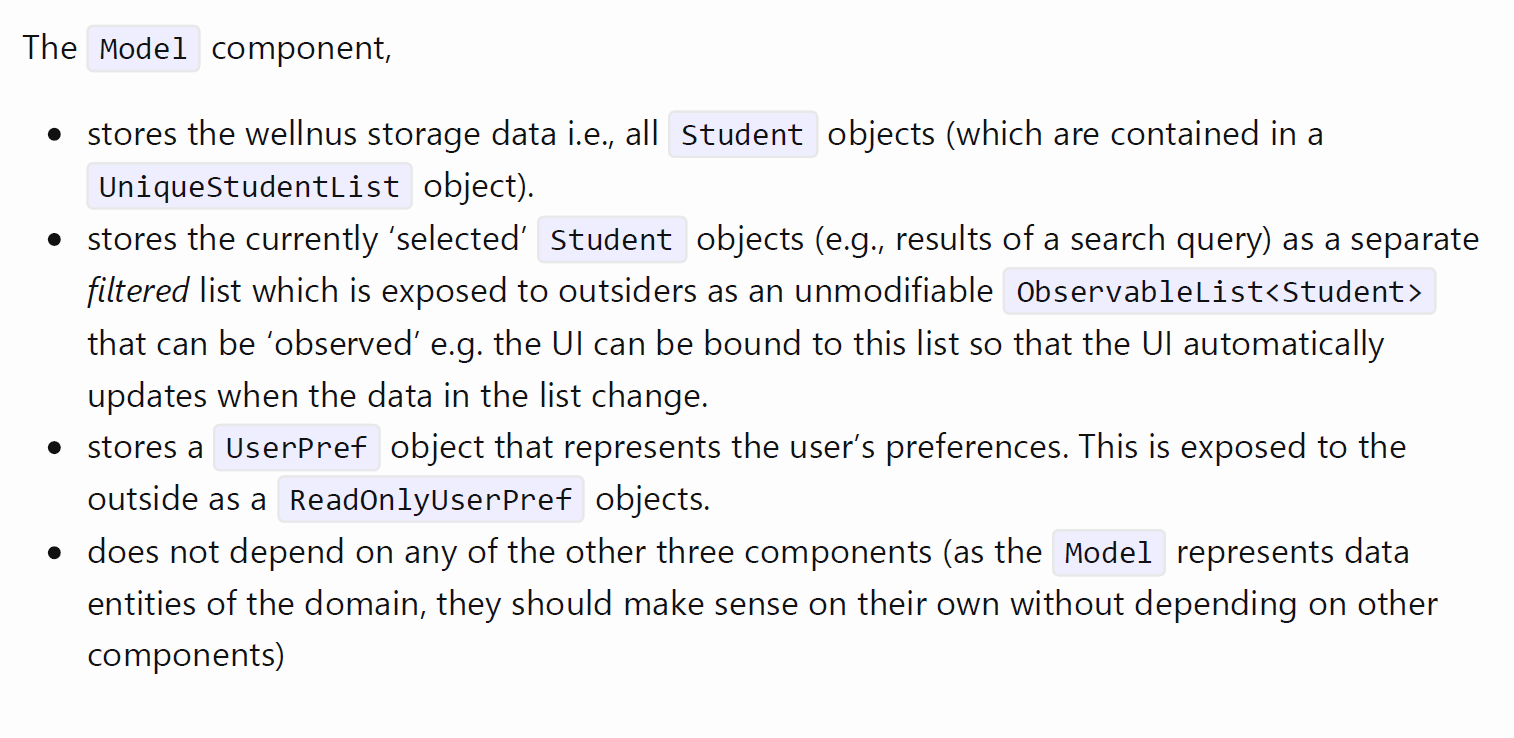Image resolution: width=1514 pixels, height=738 pixels.
Task: Click the Model code label in heading
Action: point(144,49)
